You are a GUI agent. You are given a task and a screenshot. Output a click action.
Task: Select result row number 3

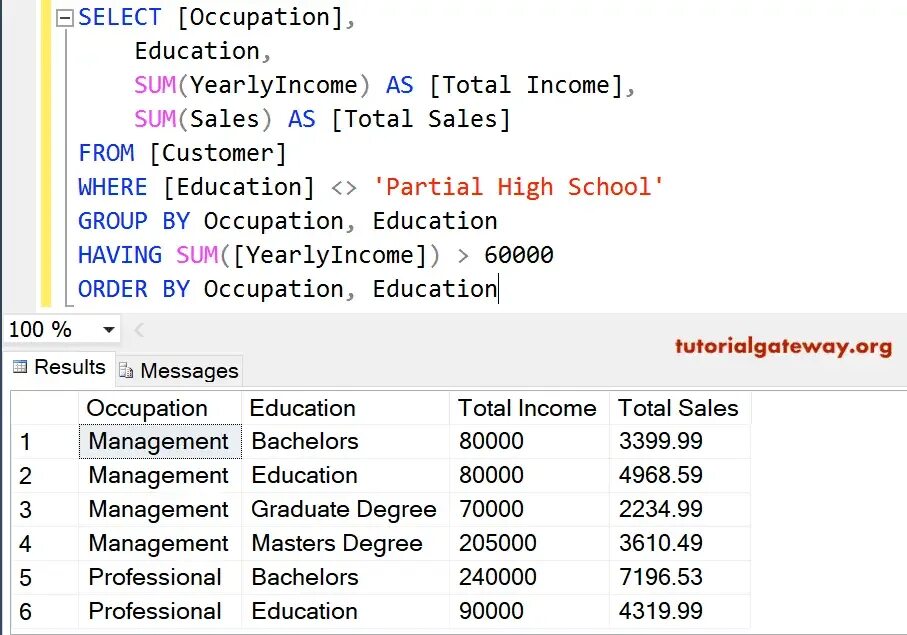pos(45,510)
